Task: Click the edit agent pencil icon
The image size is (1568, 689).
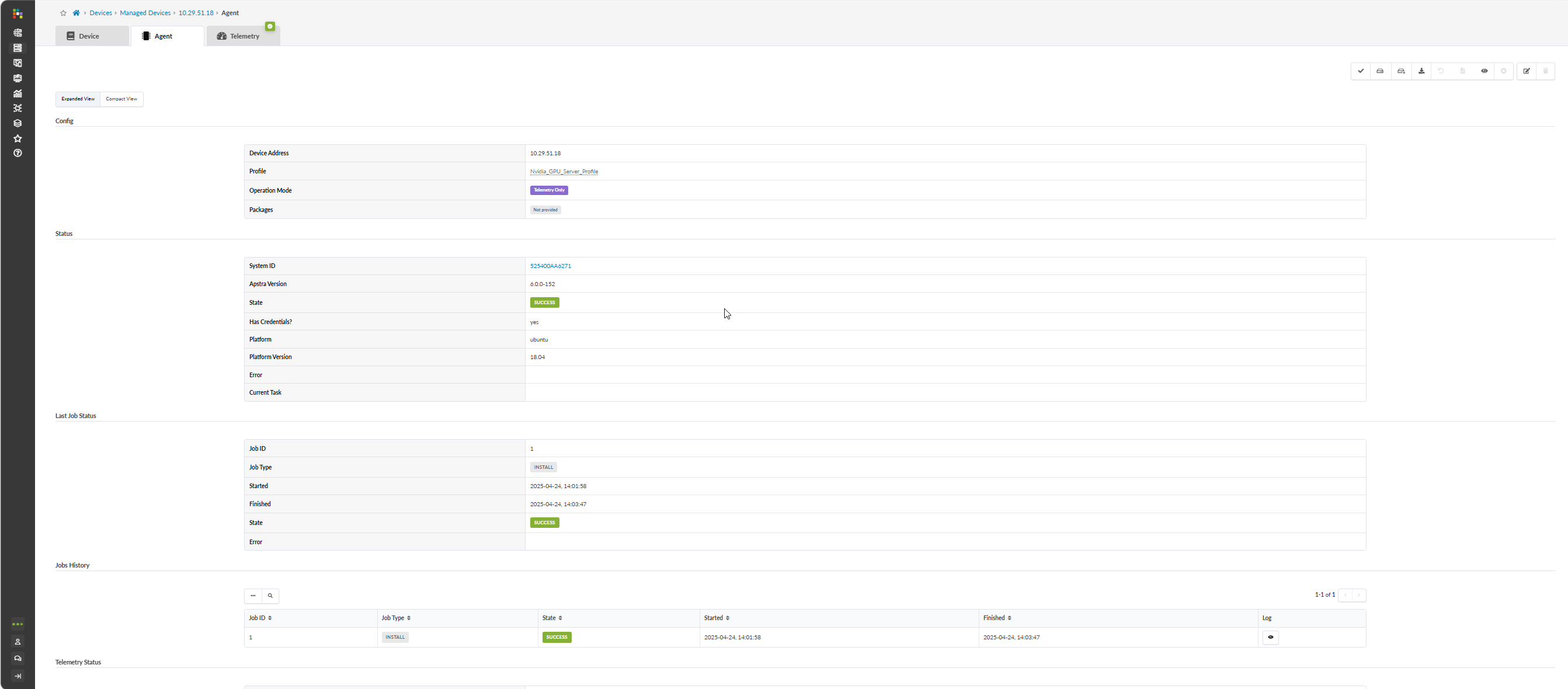Action: coord(1526,71)
